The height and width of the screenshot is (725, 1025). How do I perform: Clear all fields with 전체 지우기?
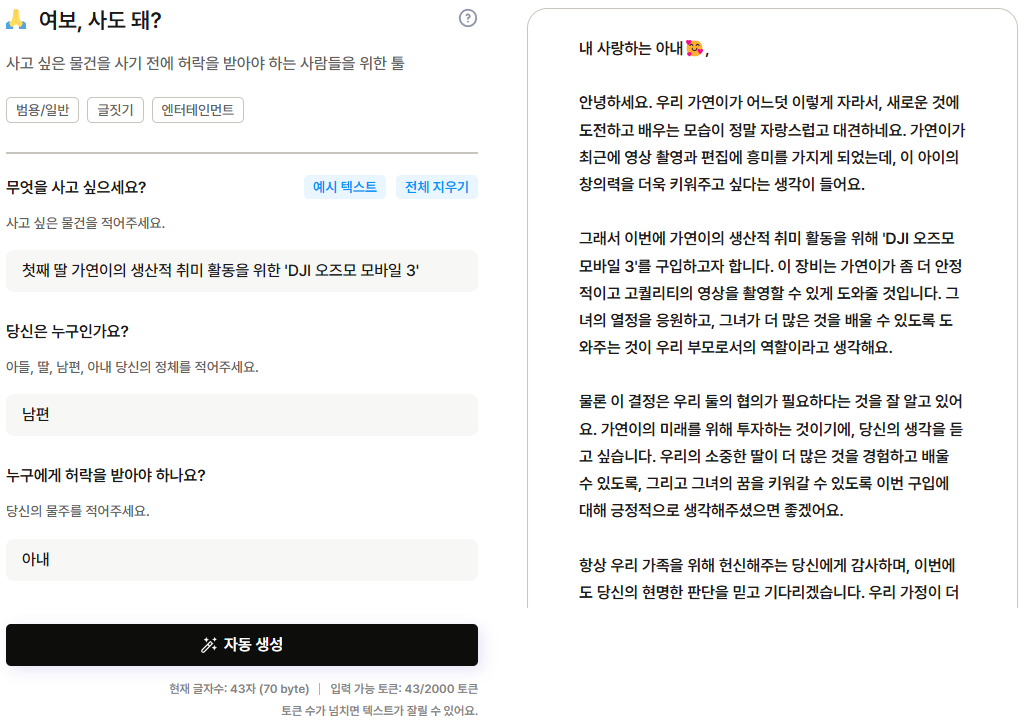pyautogui.click(x=436, y=187)
